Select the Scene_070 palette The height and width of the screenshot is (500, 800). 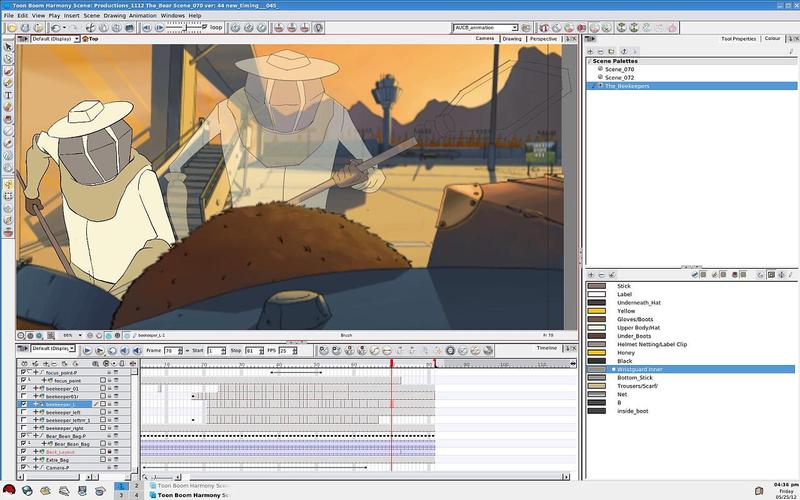[x=619, y=69]
